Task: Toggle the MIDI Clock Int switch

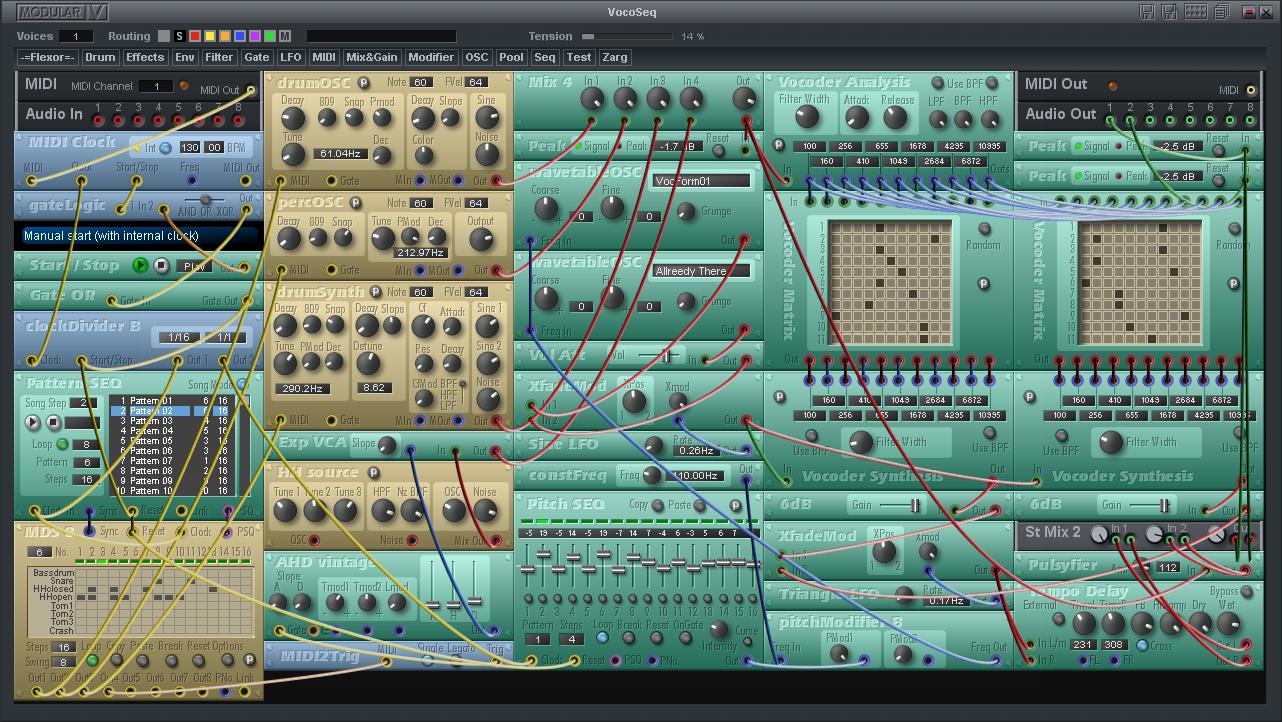Action: (166, 148)
